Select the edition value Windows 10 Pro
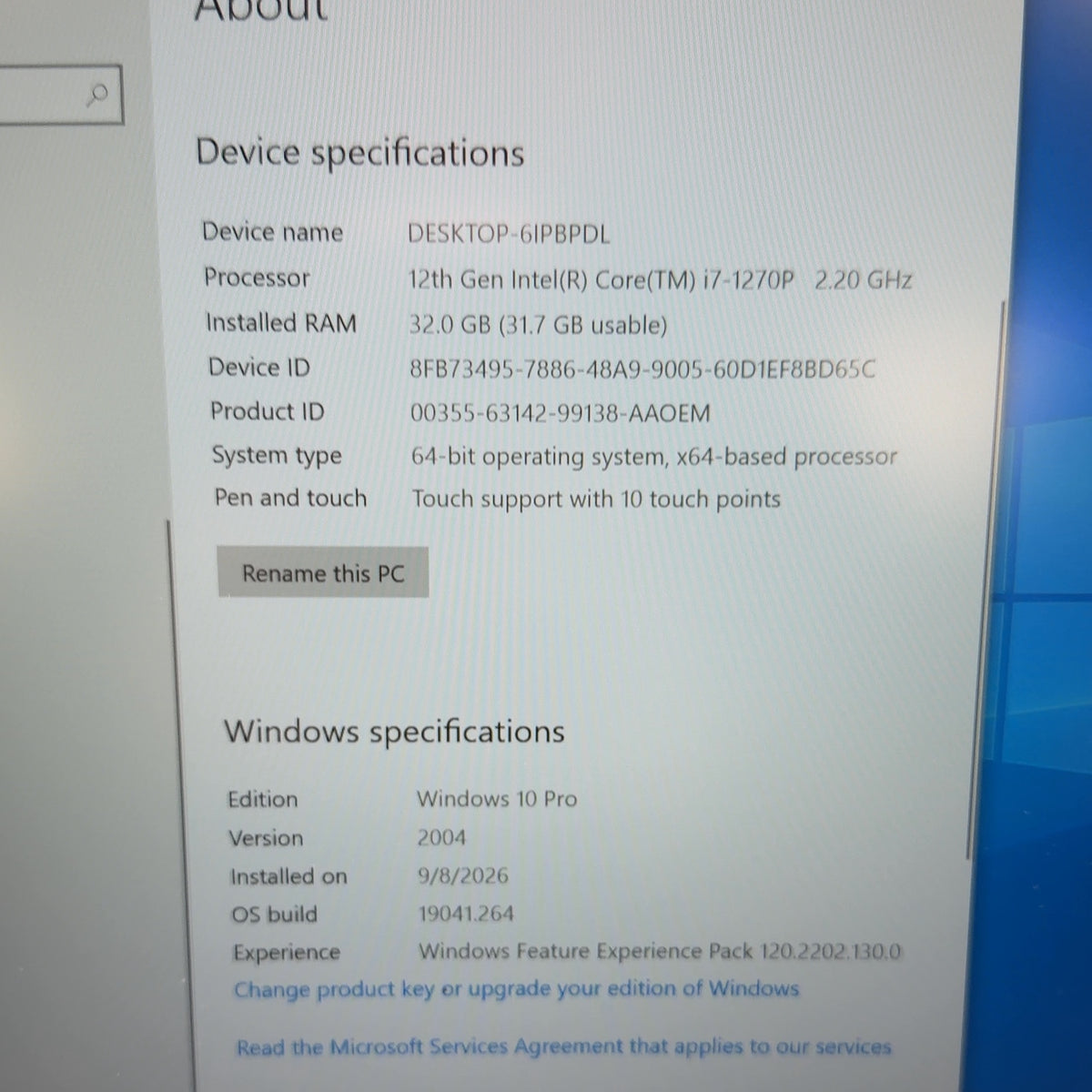The width and height of the screenshot is (1092, 1092). pyautogui.click(x=497, y=799)
